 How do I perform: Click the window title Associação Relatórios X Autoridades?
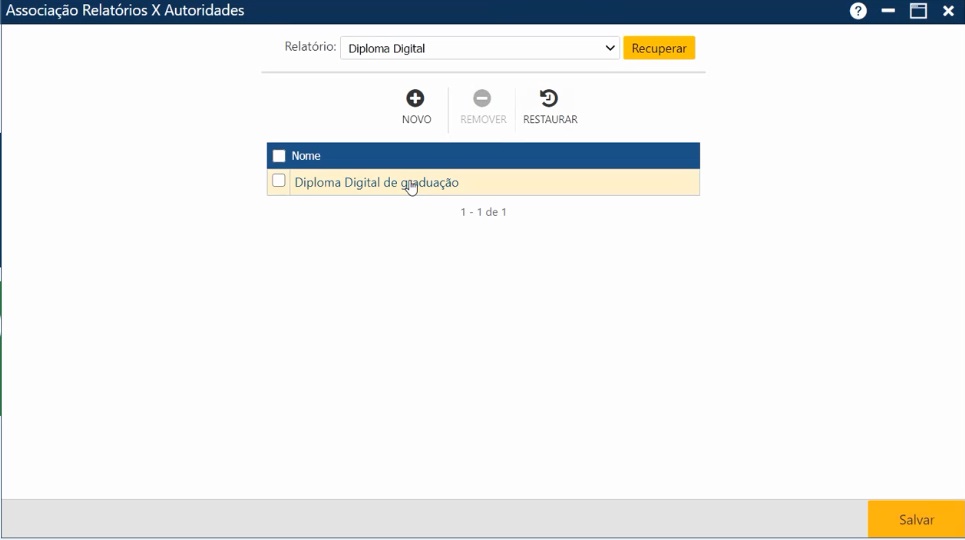coord(125,11)
